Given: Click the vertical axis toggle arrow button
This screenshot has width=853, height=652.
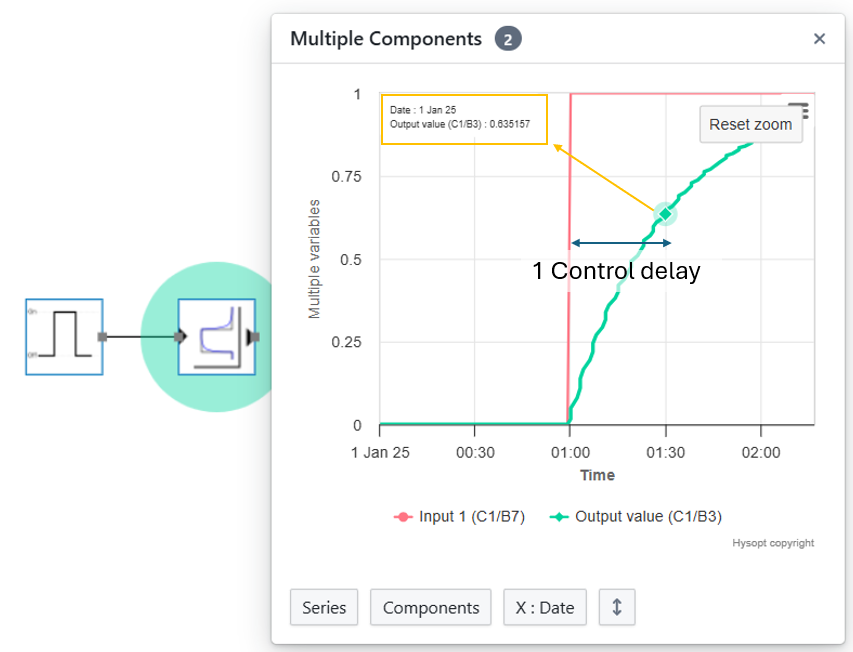Looking at the screenshot, I should [x=617, y=607].
